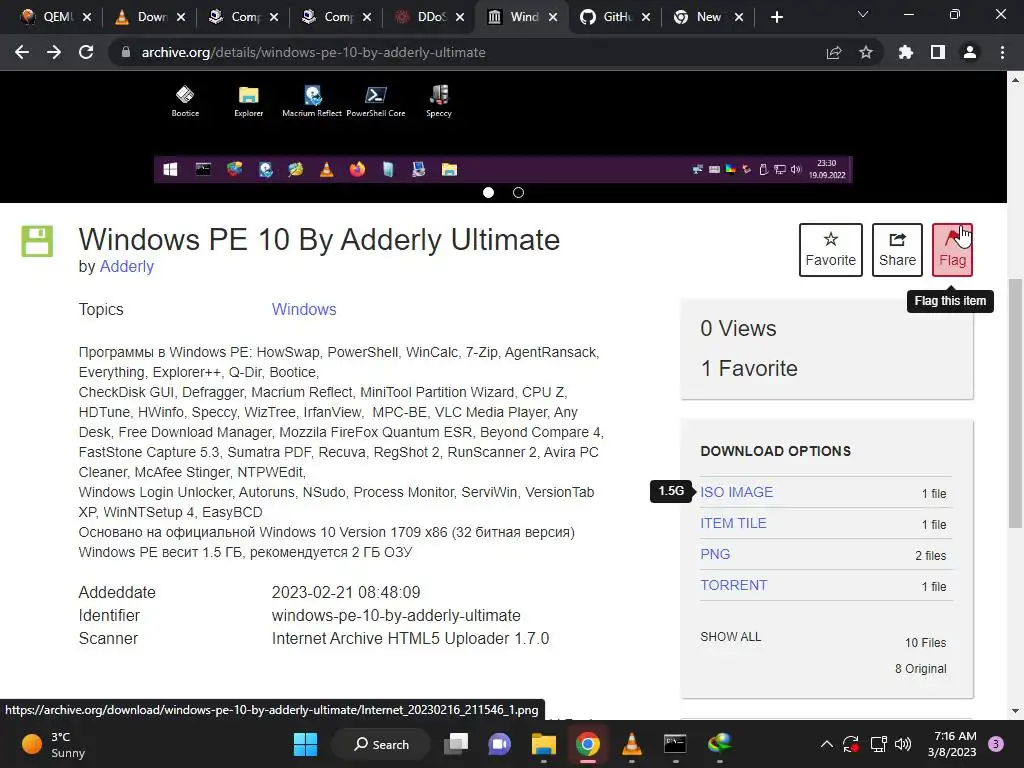This screenshot has height=768, width=1024.
Task: Click the Addeddate value 2023-02-21 08:48:09
Action: (346, 592)
